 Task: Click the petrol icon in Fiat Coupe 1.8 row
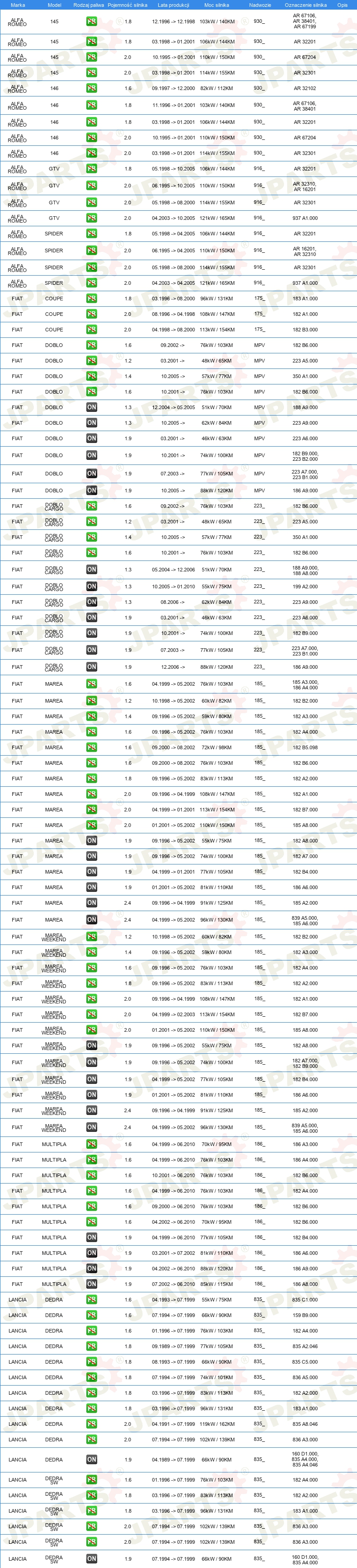(x=91, y=299)
